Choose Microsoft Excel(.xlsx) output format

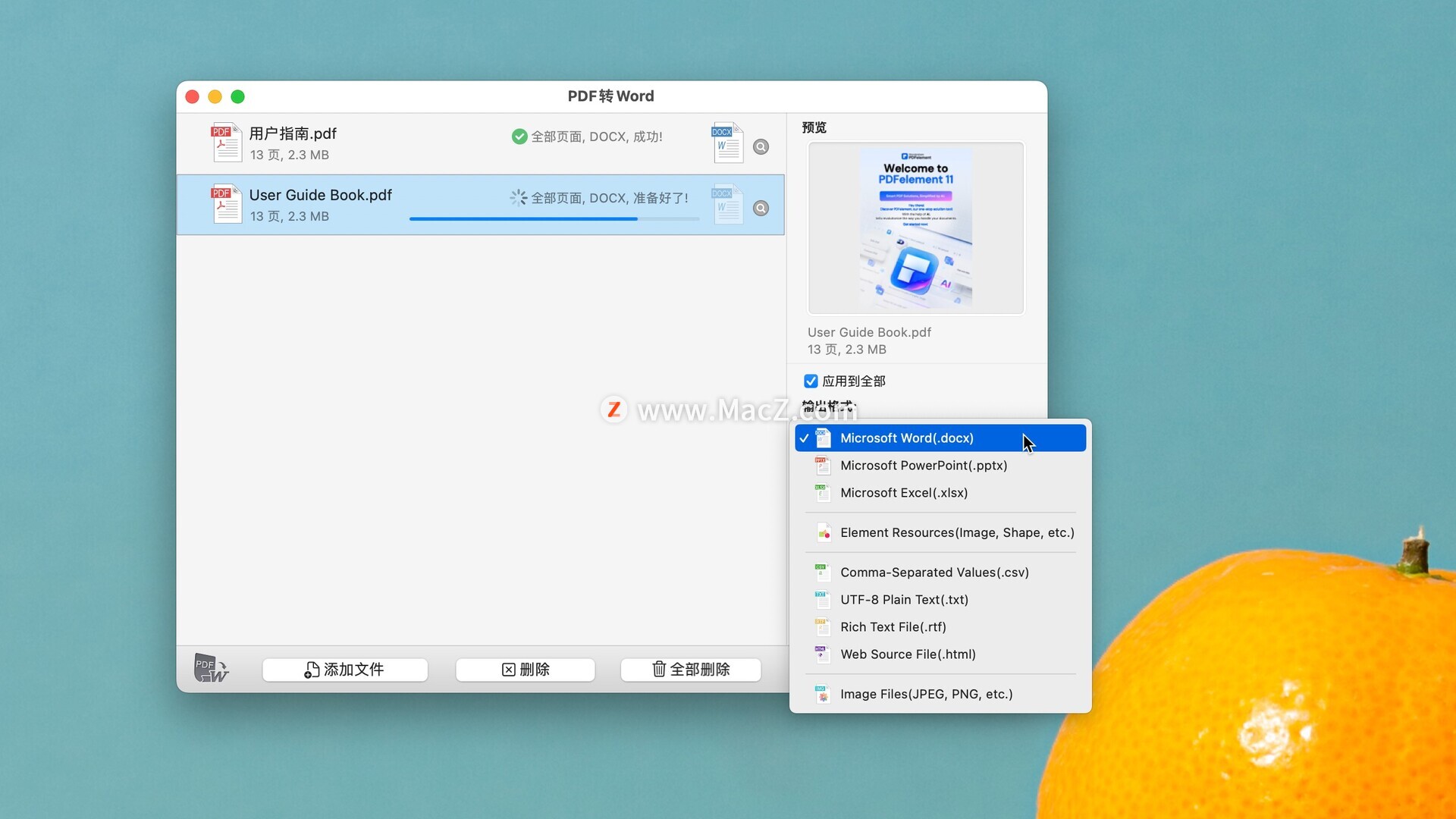click(x=940, y=493)
